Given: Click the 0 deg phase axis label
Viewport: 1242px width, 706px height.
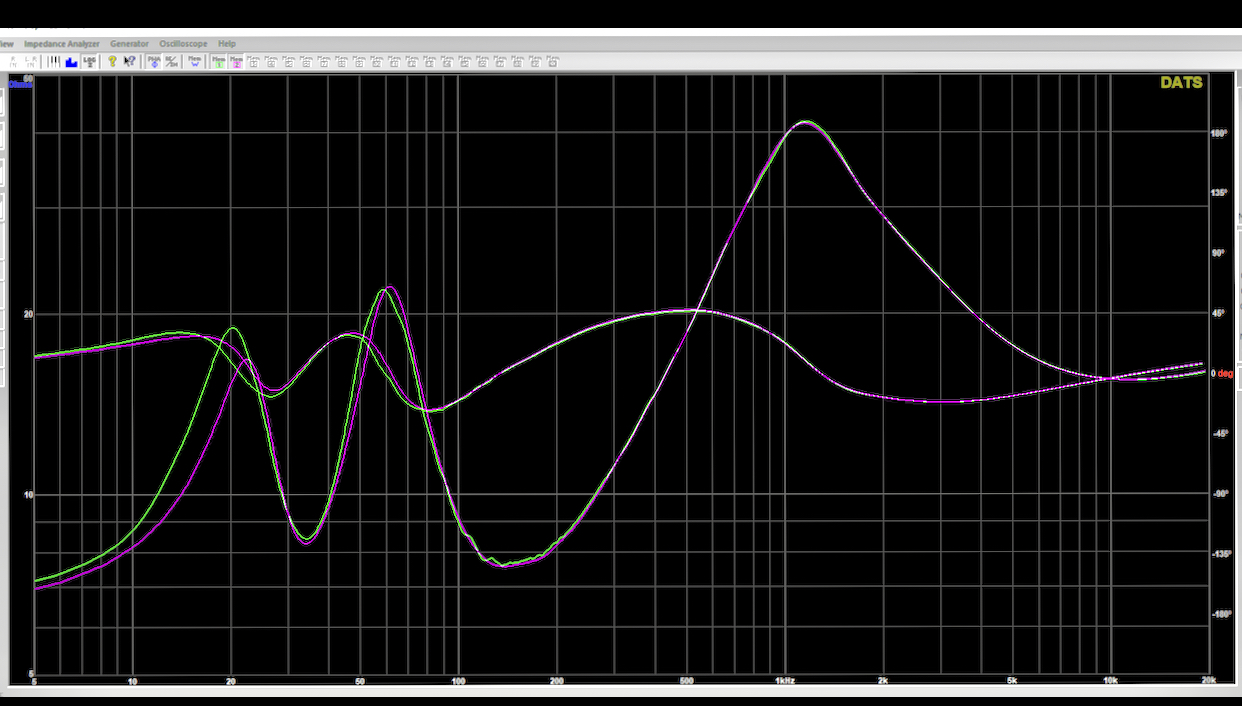Looking at the screenshot, I should coord(1221,373).
